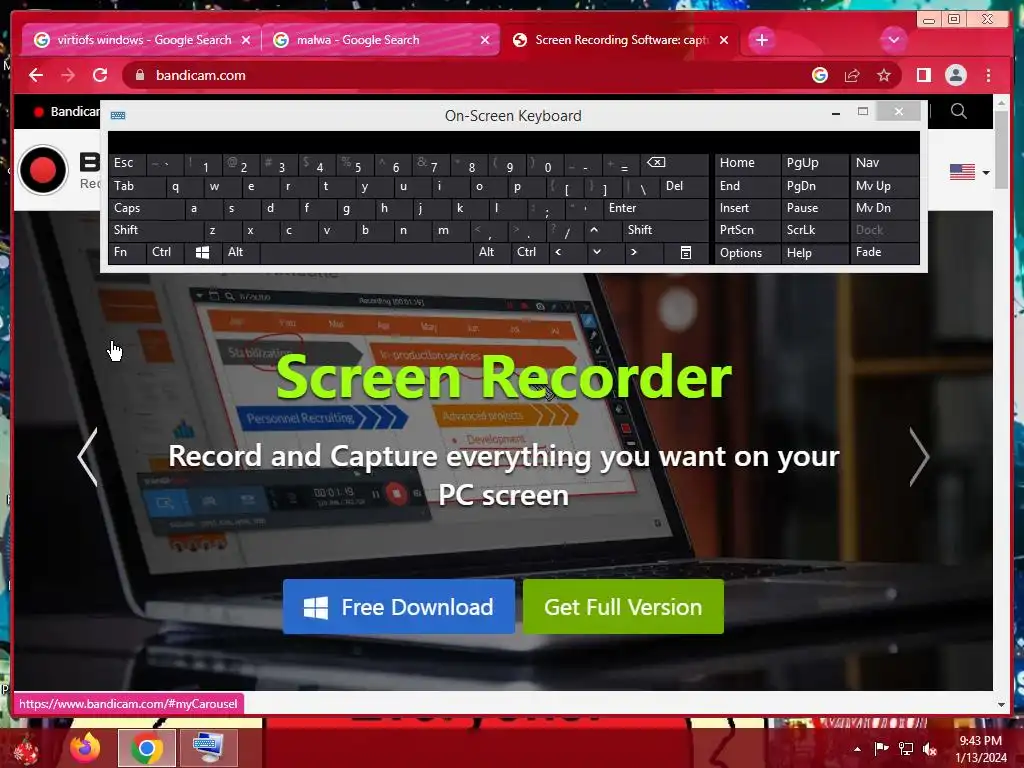Click the bandicam.com address bar

pyautogui.click(x=470, y=76)
